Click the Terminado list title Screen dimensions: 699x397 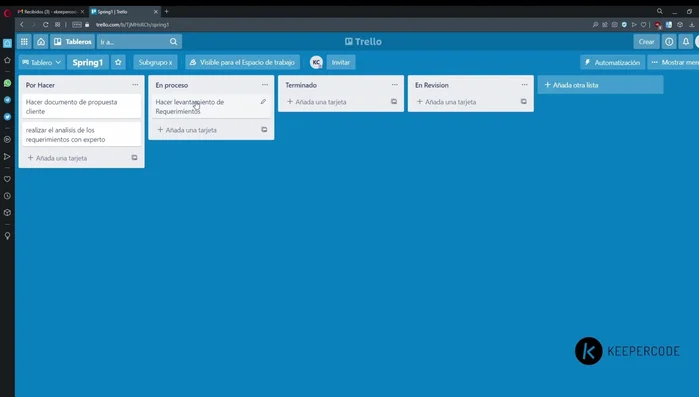[301, 85]
